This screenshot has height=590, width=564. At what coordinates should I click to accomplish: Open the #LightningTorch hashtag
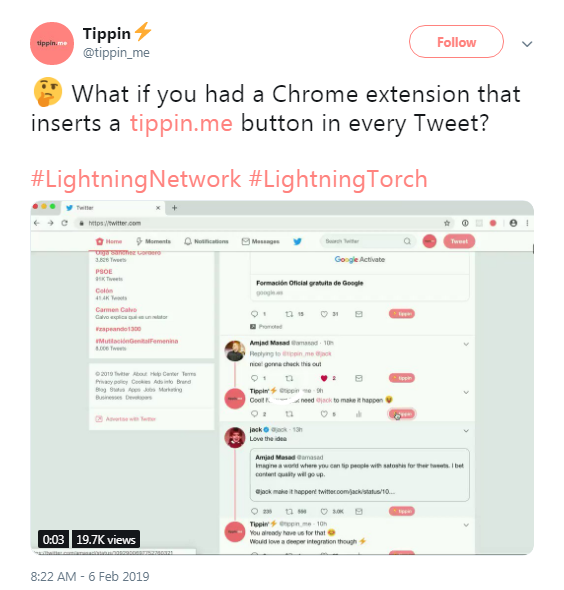point(338,179)
